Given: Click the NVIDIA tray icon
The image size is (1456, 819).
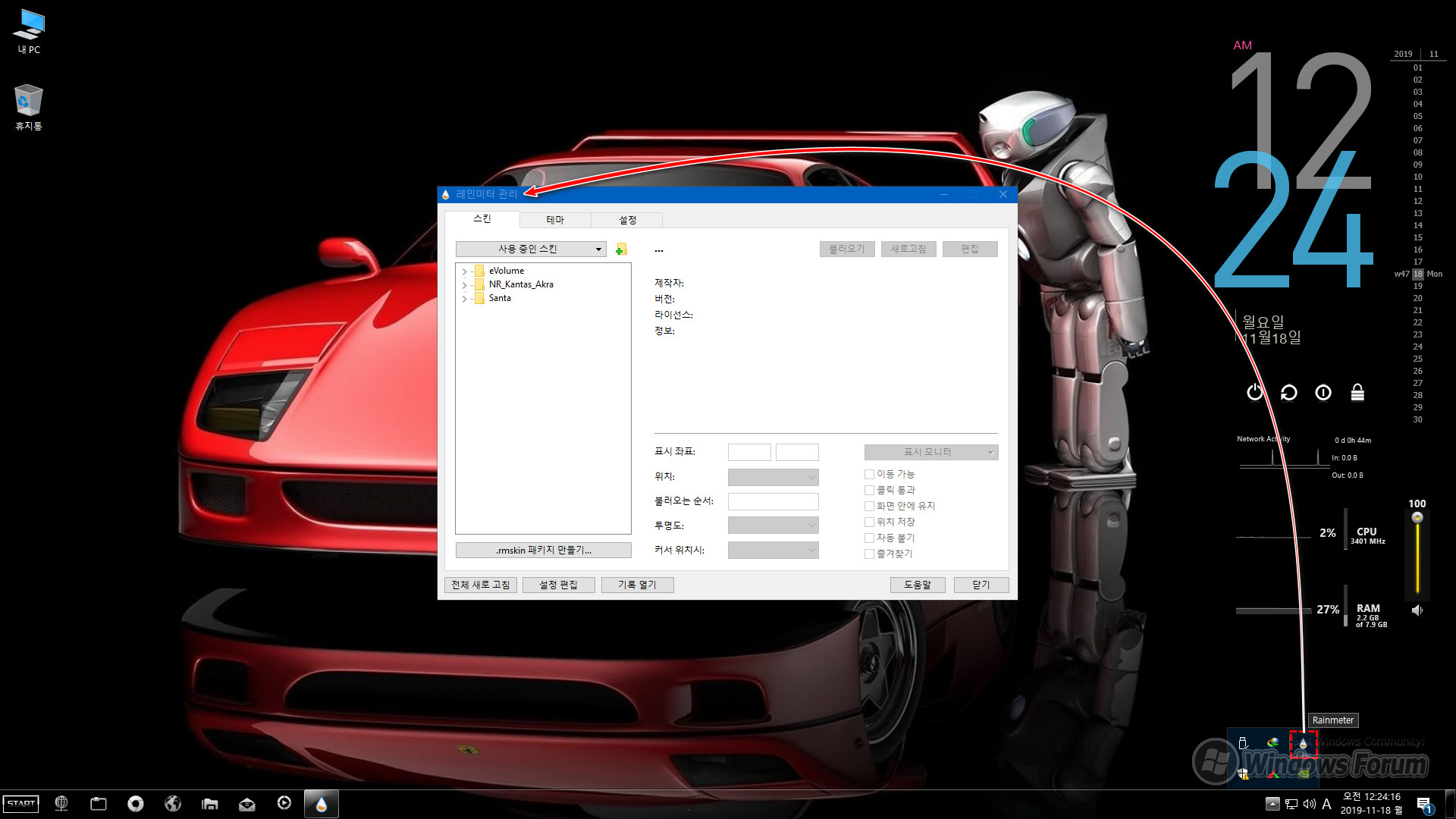Looking at the screenshot, I should 1304,773.
